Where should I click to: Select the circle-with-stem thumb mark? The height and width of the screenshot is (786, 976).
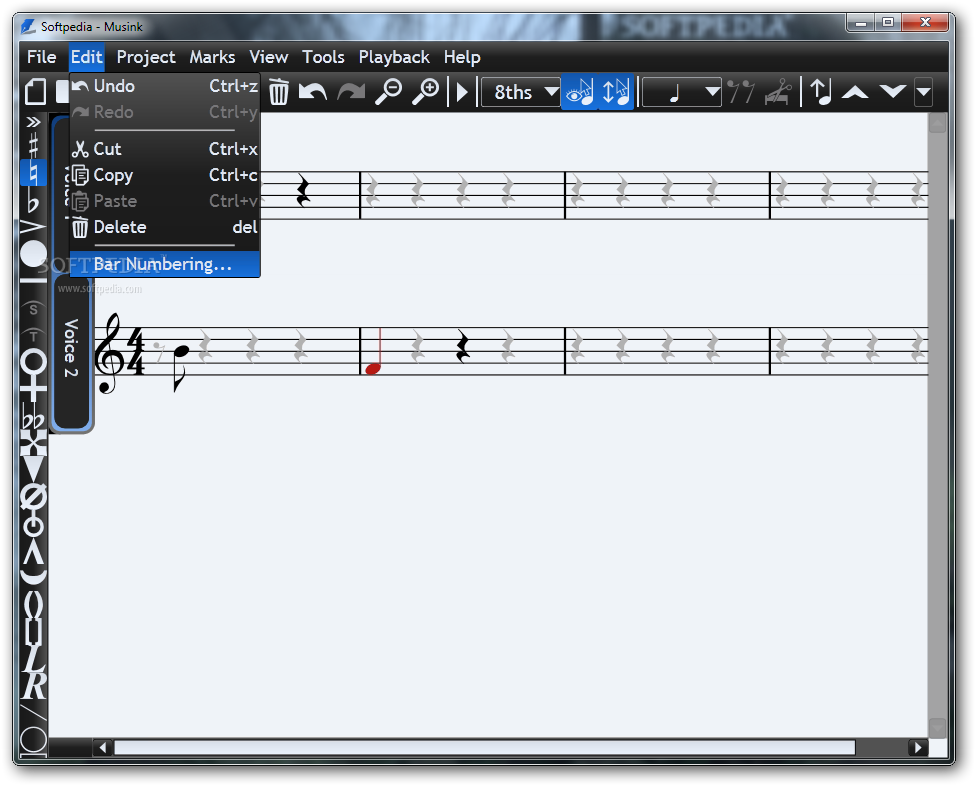[34, 524]
